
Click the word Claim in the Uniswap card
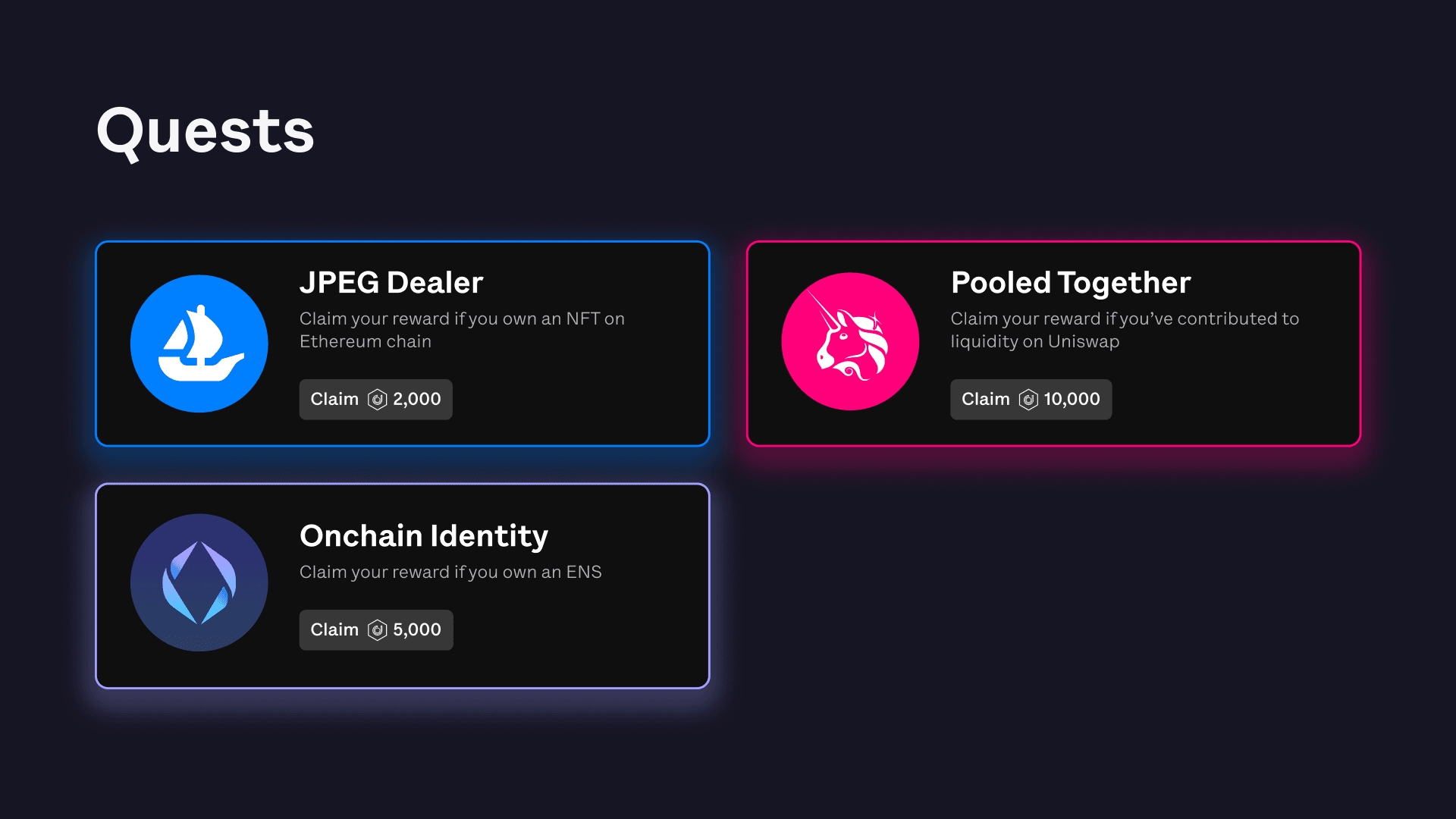point(985,400)
